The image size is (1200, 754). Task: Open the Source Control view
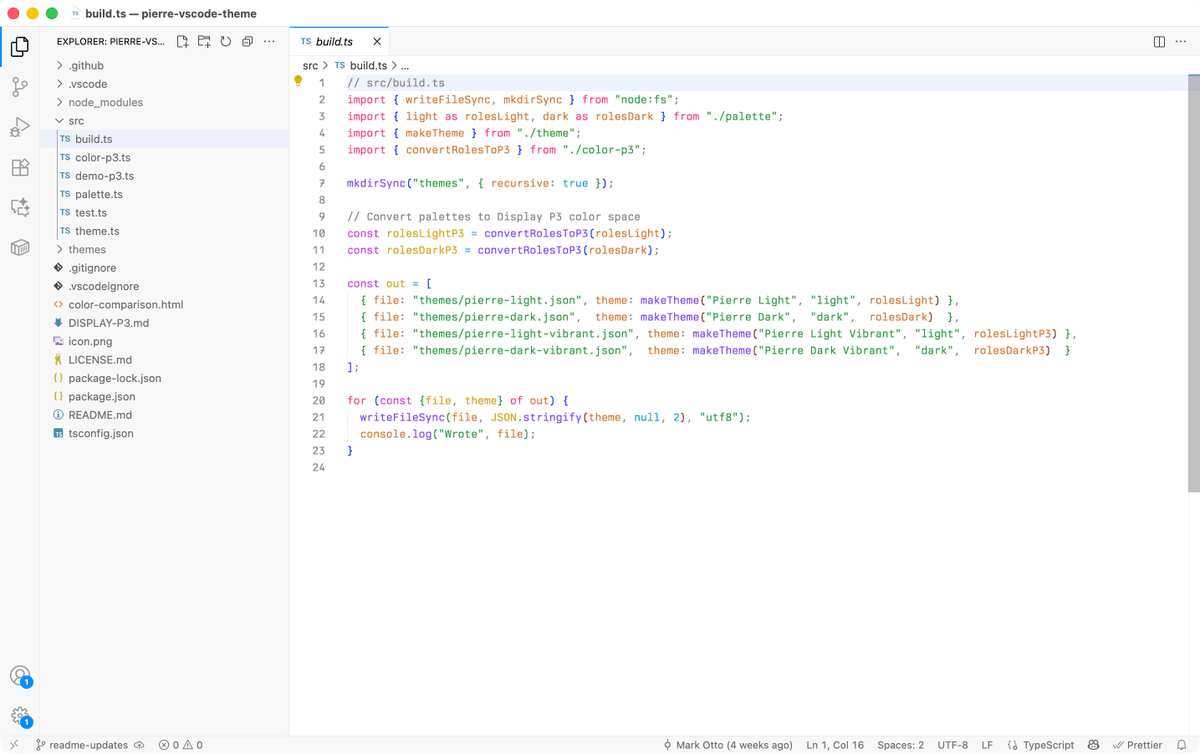tap(20, 87)
